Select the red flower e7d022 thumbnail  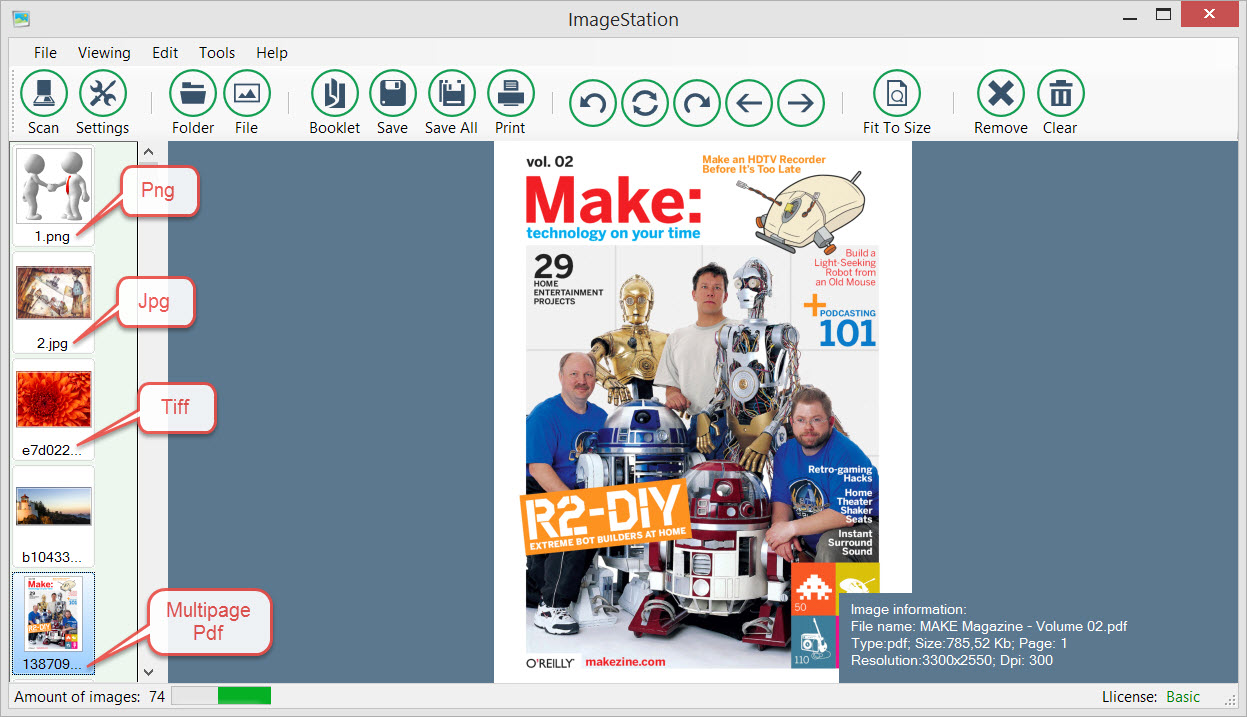point(54,399)
